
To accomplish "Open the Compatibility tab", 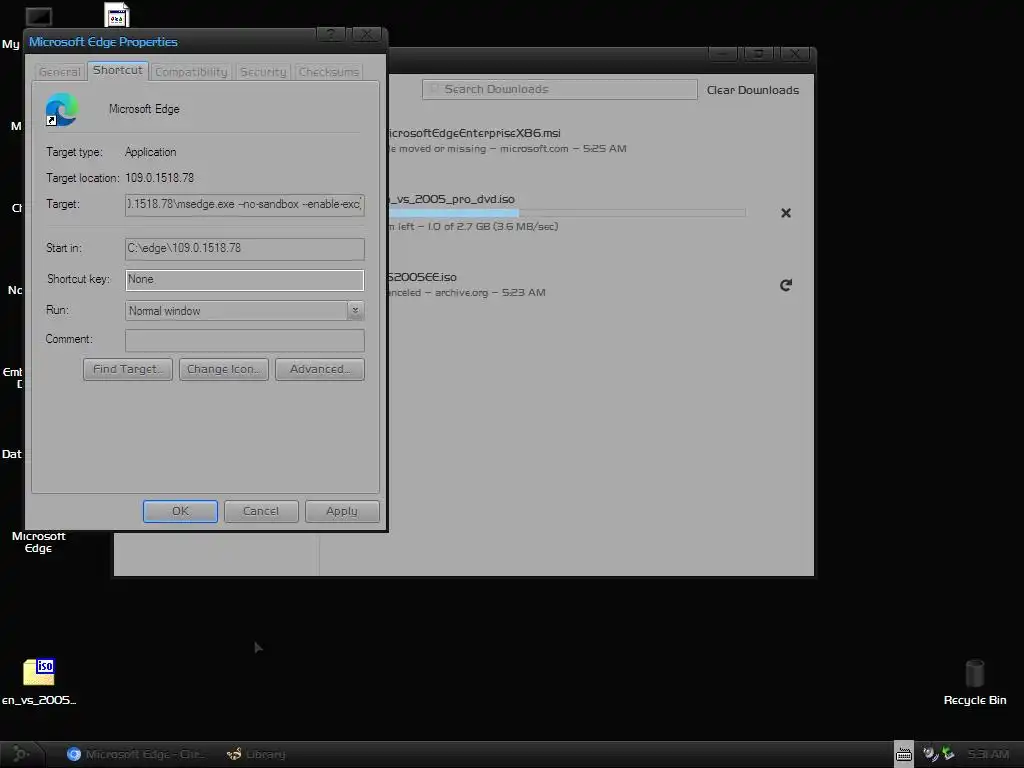I will (191, 72).
